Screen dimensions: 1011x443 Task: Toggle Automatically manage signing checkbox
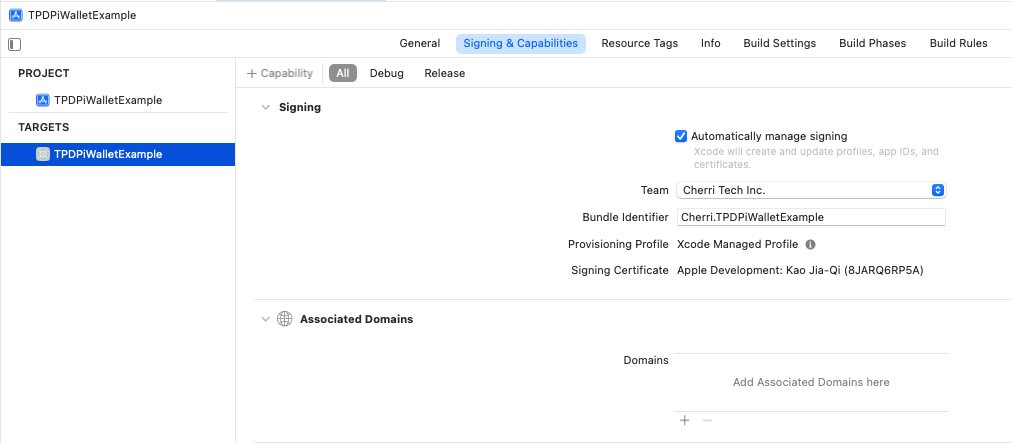[x=681, y=136]
